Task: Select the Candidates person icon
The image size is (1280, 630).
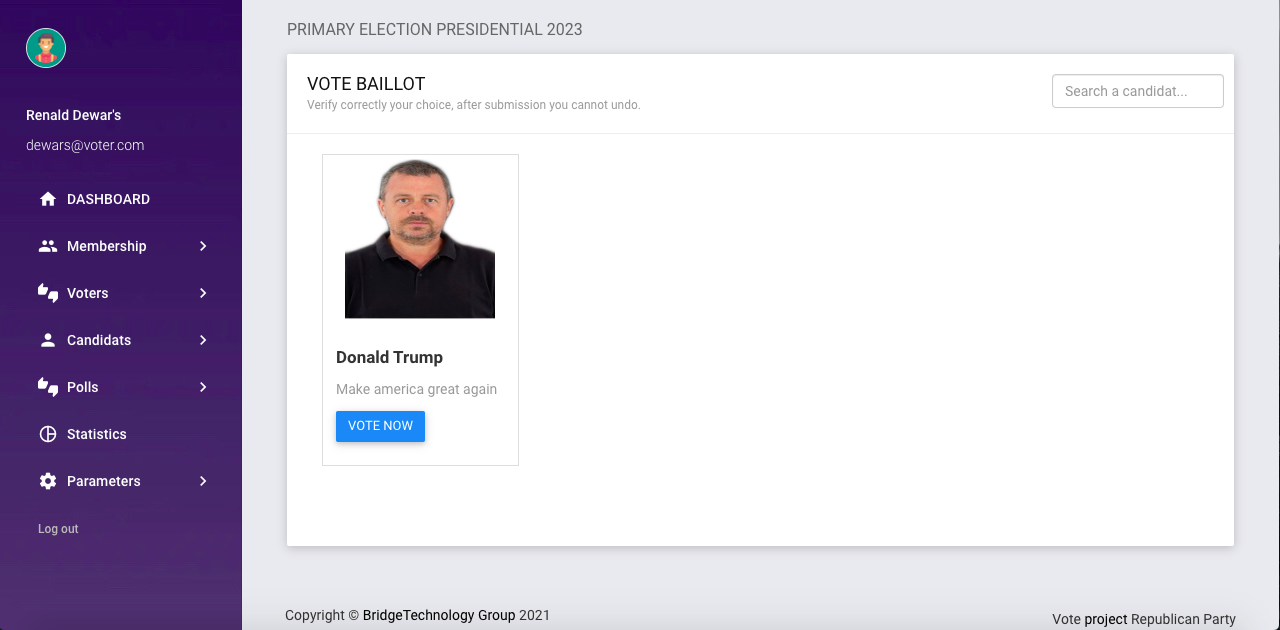Action: (47, 339)
